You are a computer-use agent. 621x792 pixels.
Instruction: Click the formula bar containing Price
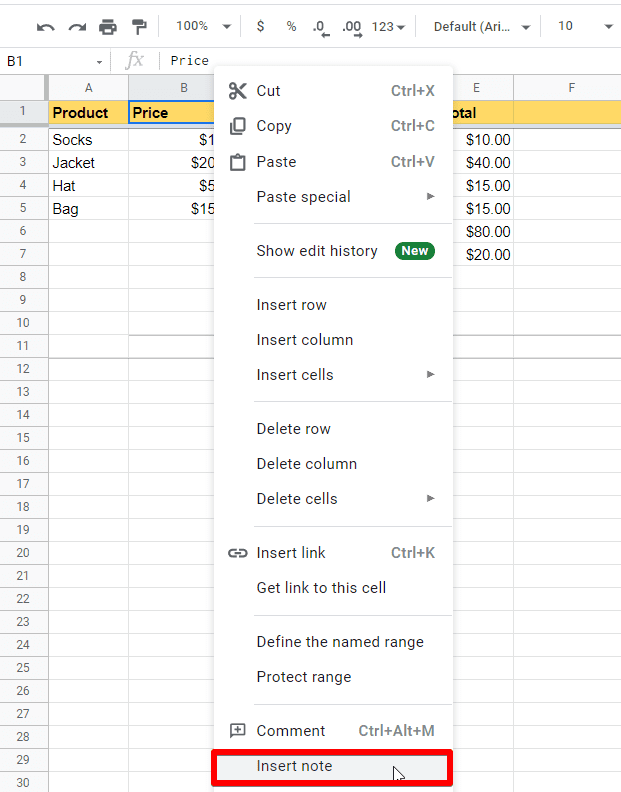click(390, 61)
